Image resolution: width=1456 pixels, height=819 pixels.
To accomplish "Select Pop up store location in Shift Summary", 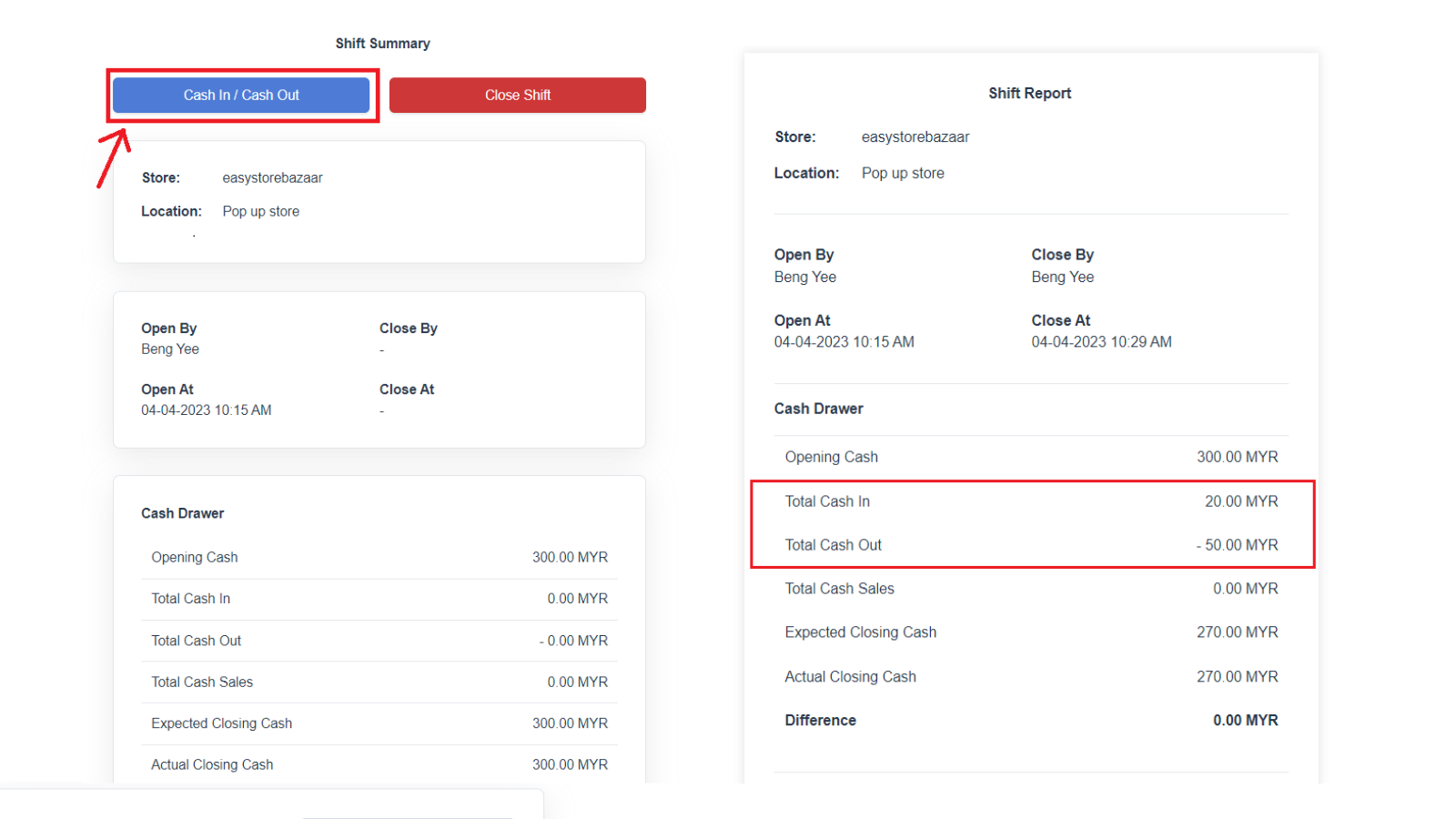I will coord(261,211).
